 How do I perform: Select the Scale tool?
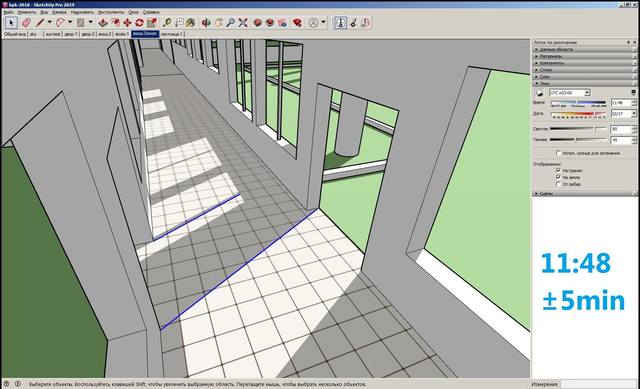[152, 23]
